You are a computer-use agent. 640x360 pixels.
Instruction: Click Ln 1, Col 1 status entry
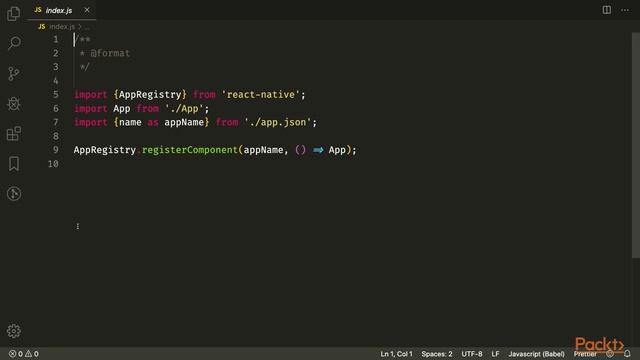point(396,354)
